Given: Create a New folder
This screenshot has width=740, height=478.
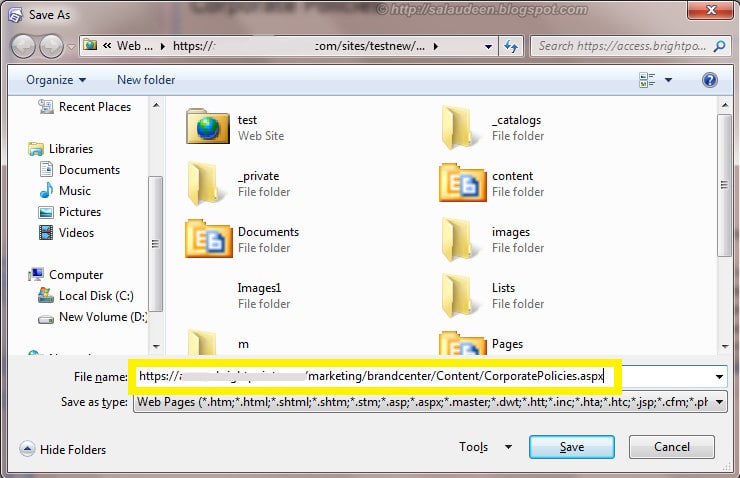Looking at the screenshot, I should (146, 80).
